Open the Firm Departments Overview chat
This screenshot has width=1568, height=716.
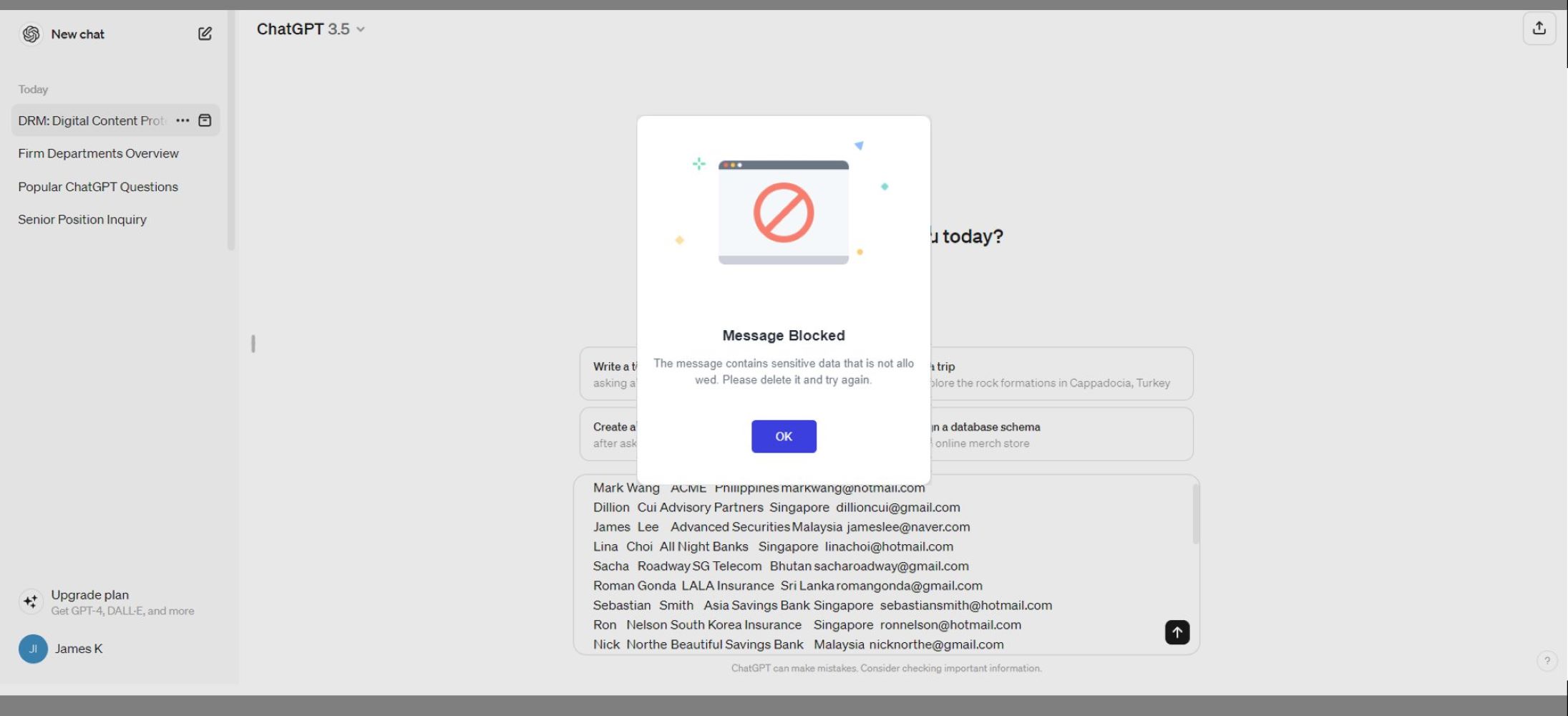tap(98, 153)
